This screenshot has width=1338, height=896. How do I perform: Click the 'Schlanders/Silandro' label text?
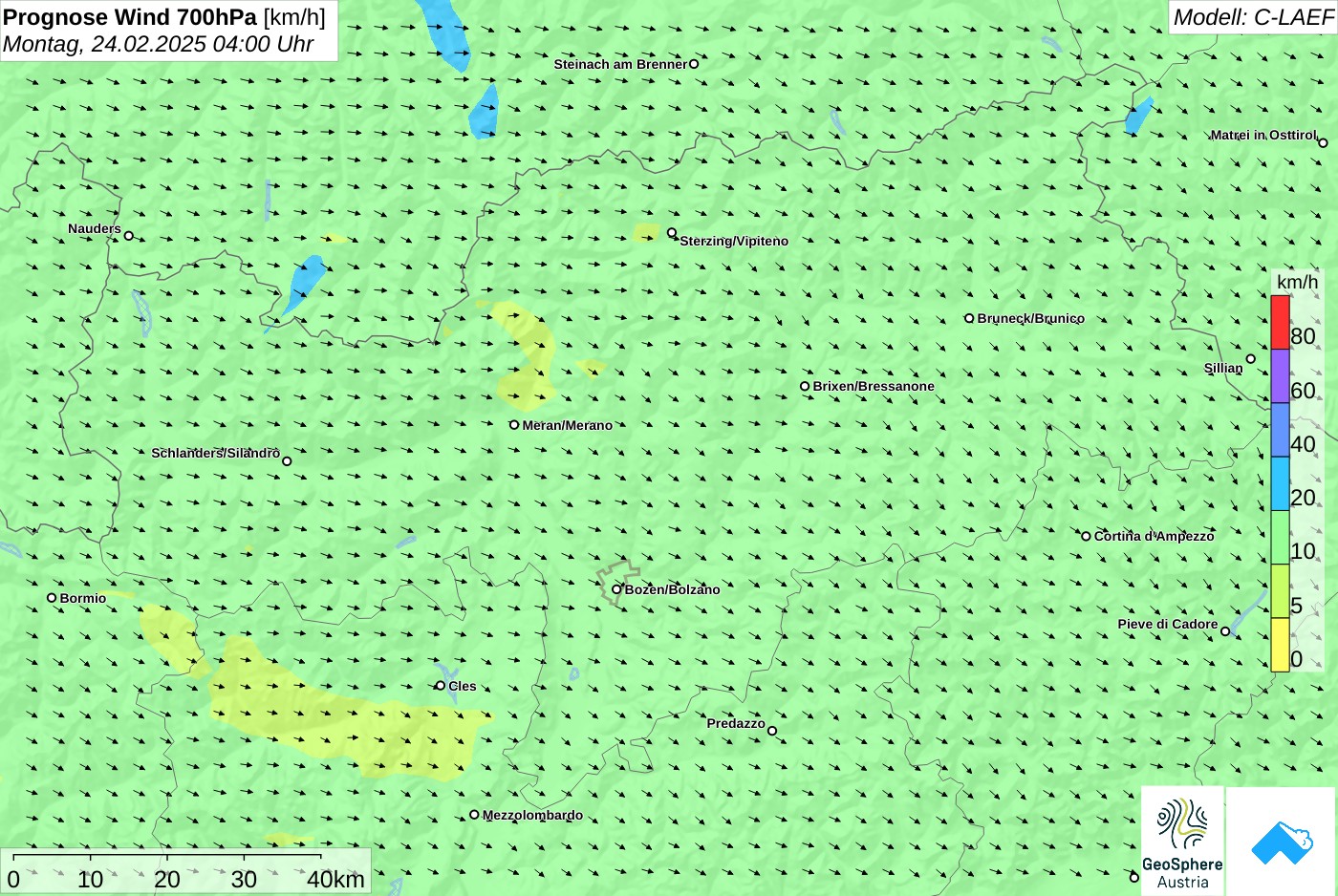coord(216,453)
